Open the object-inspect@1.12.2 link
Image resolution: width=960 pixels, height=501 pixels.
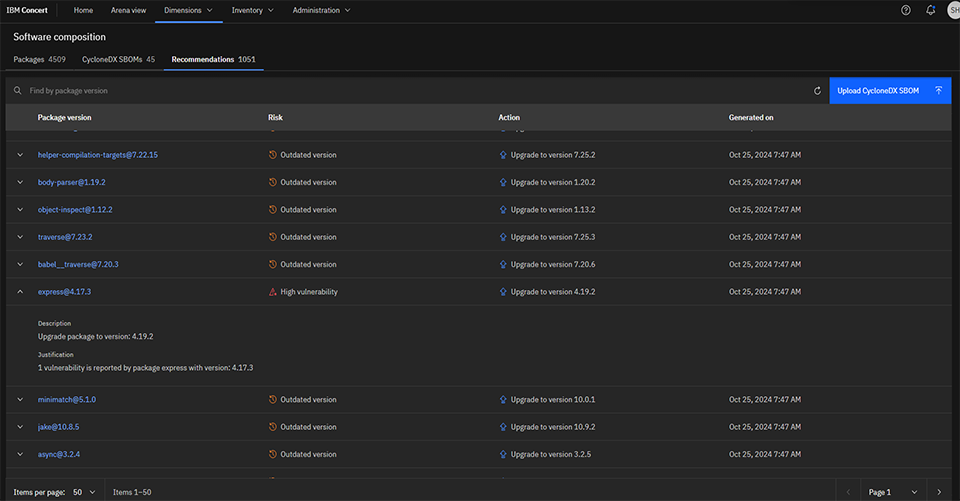point(75,209)
